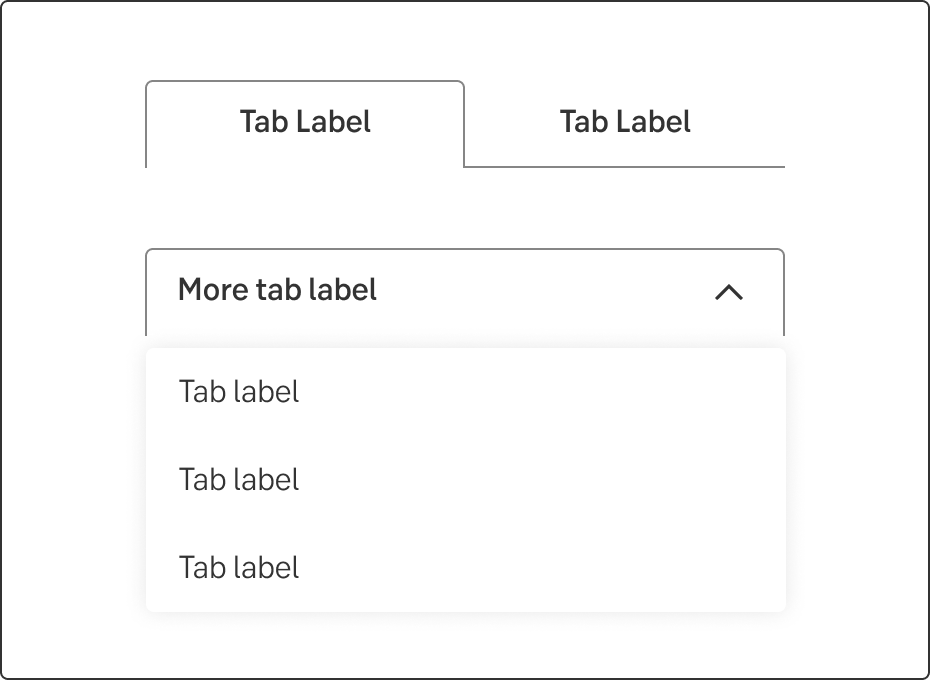Toggle the 'More tab label' combo box
Viewport: 930px width, 680px height.
465,292
